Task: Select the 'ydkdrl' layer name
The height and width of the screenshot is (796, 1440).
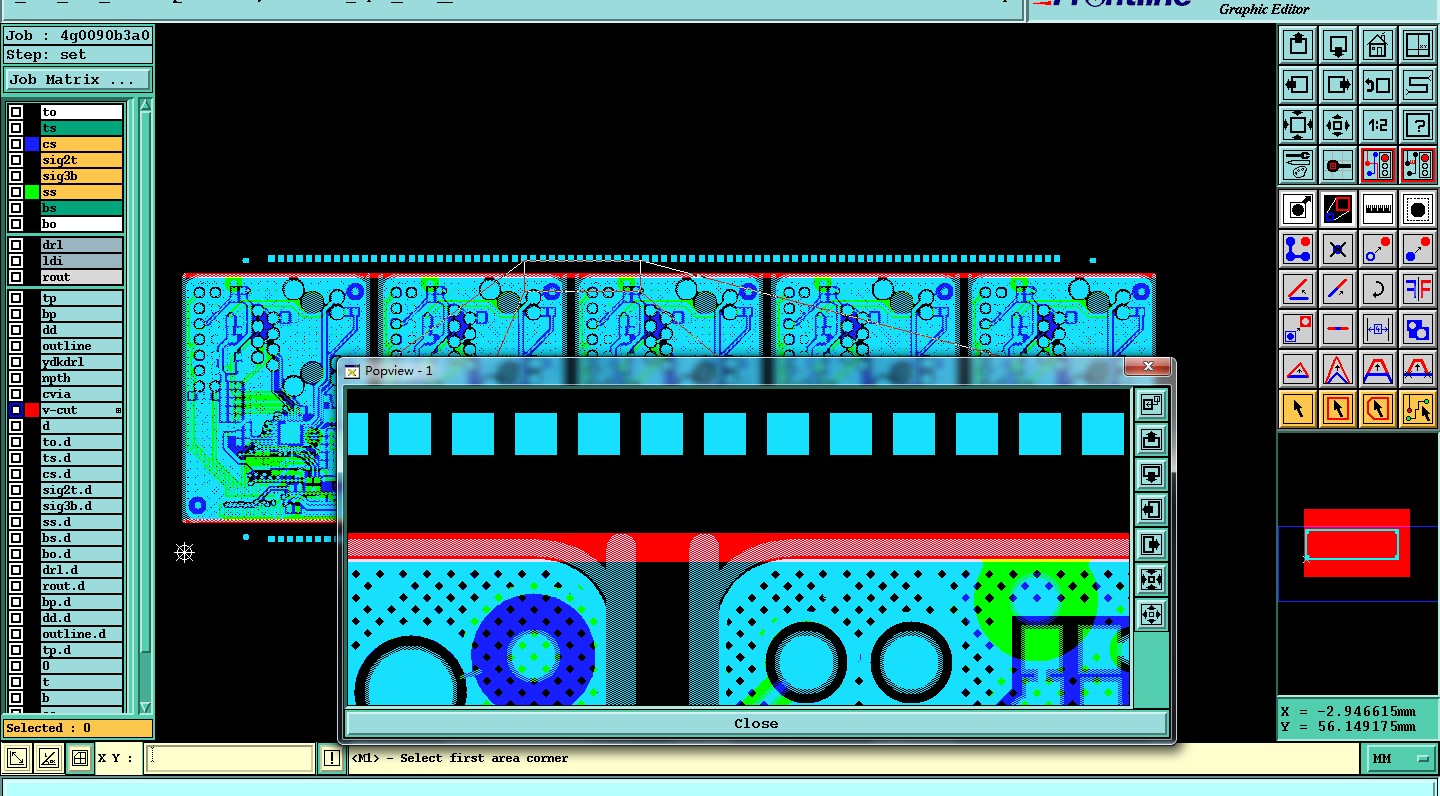Action: click(x=81, y=362)
